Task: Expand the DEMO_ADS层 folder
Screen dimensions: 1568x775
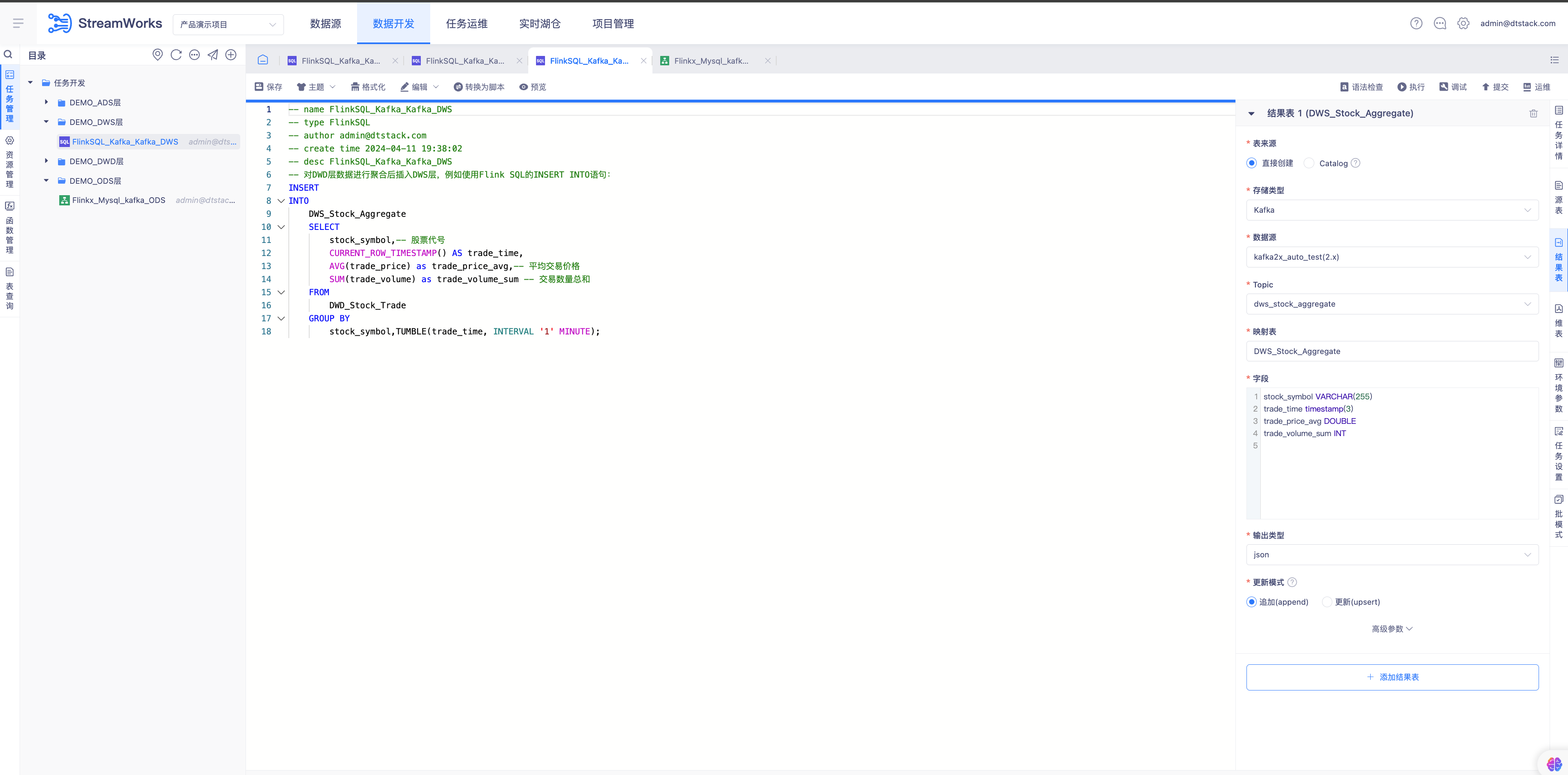Action: tap(46, 102)
